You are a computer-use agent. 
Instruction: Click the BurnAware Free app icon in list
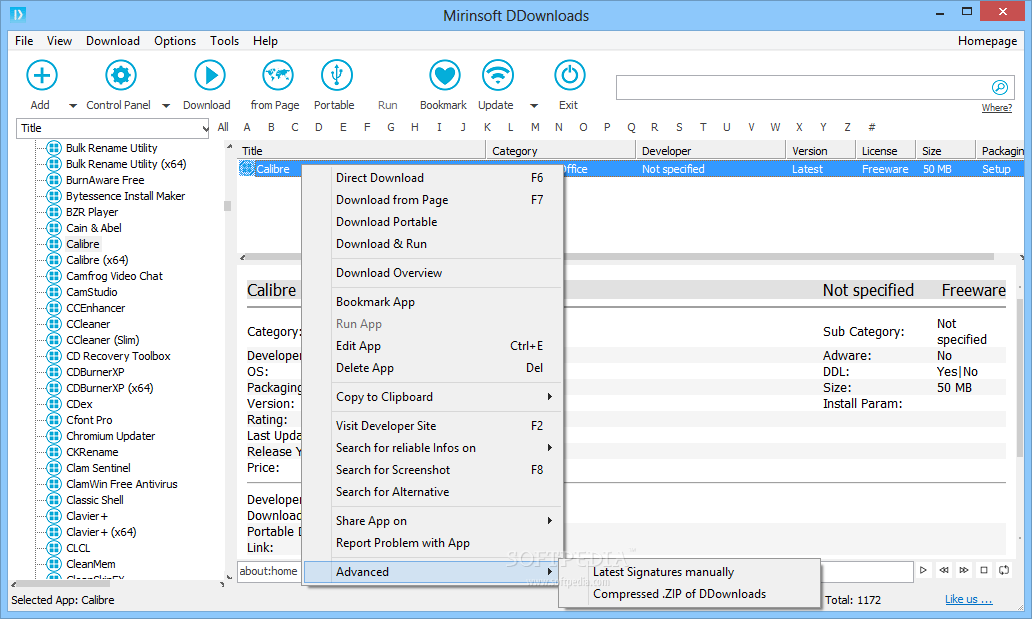click(x=54, y=180)
